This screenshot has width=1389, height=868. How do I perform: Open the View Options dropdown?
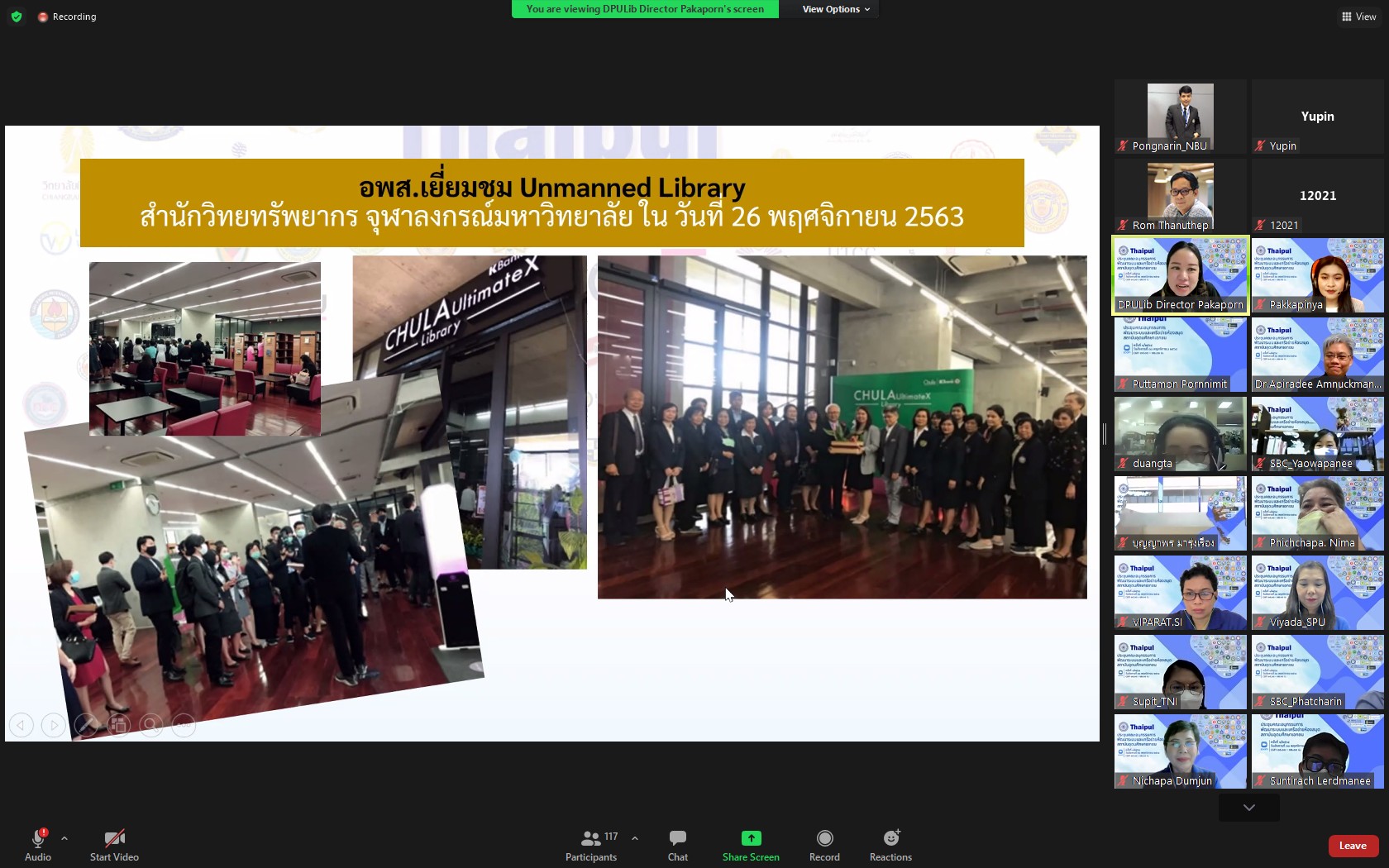point(832,9)
